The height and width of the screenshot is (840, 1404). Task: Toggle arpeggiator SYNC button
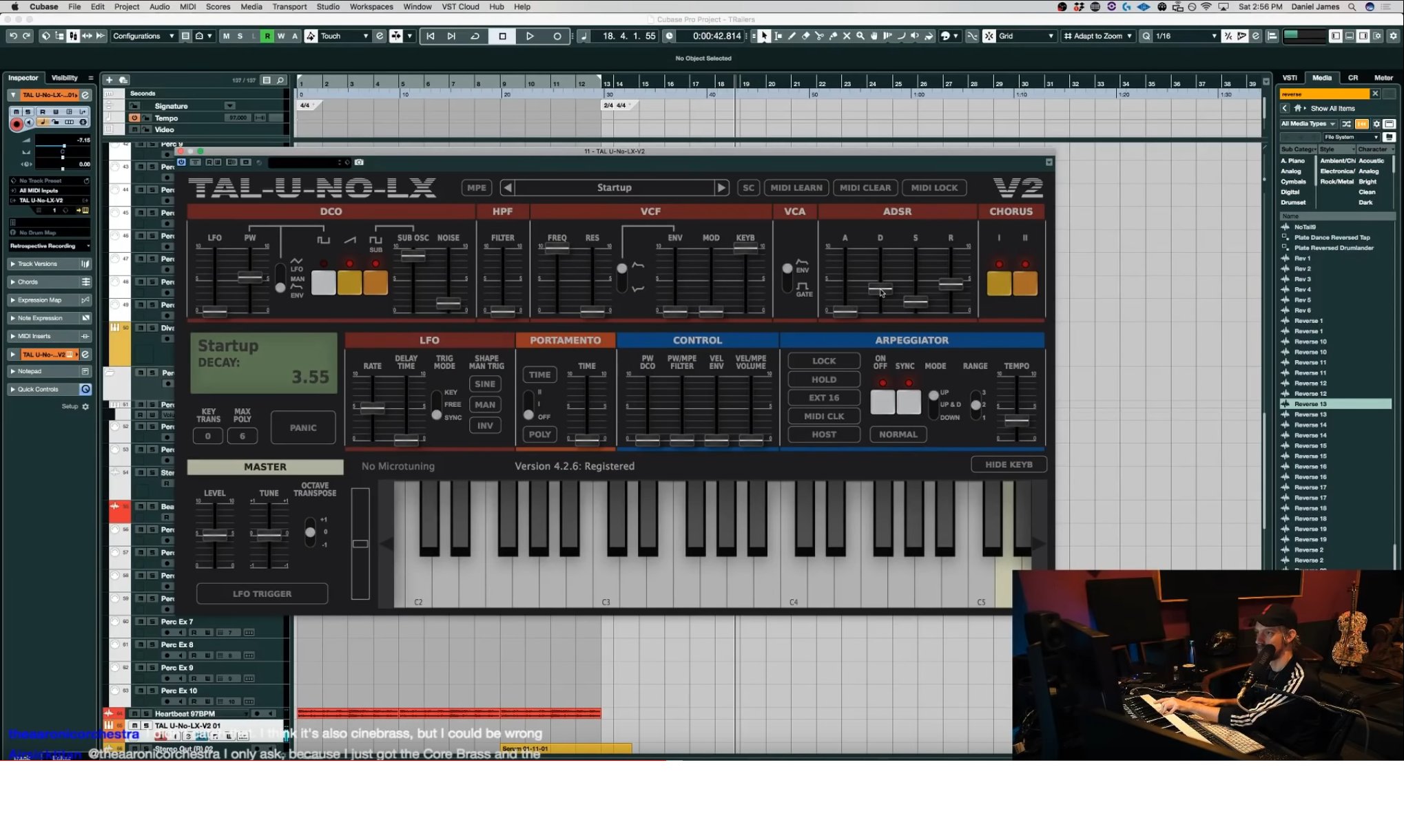(x=909, y=401)
